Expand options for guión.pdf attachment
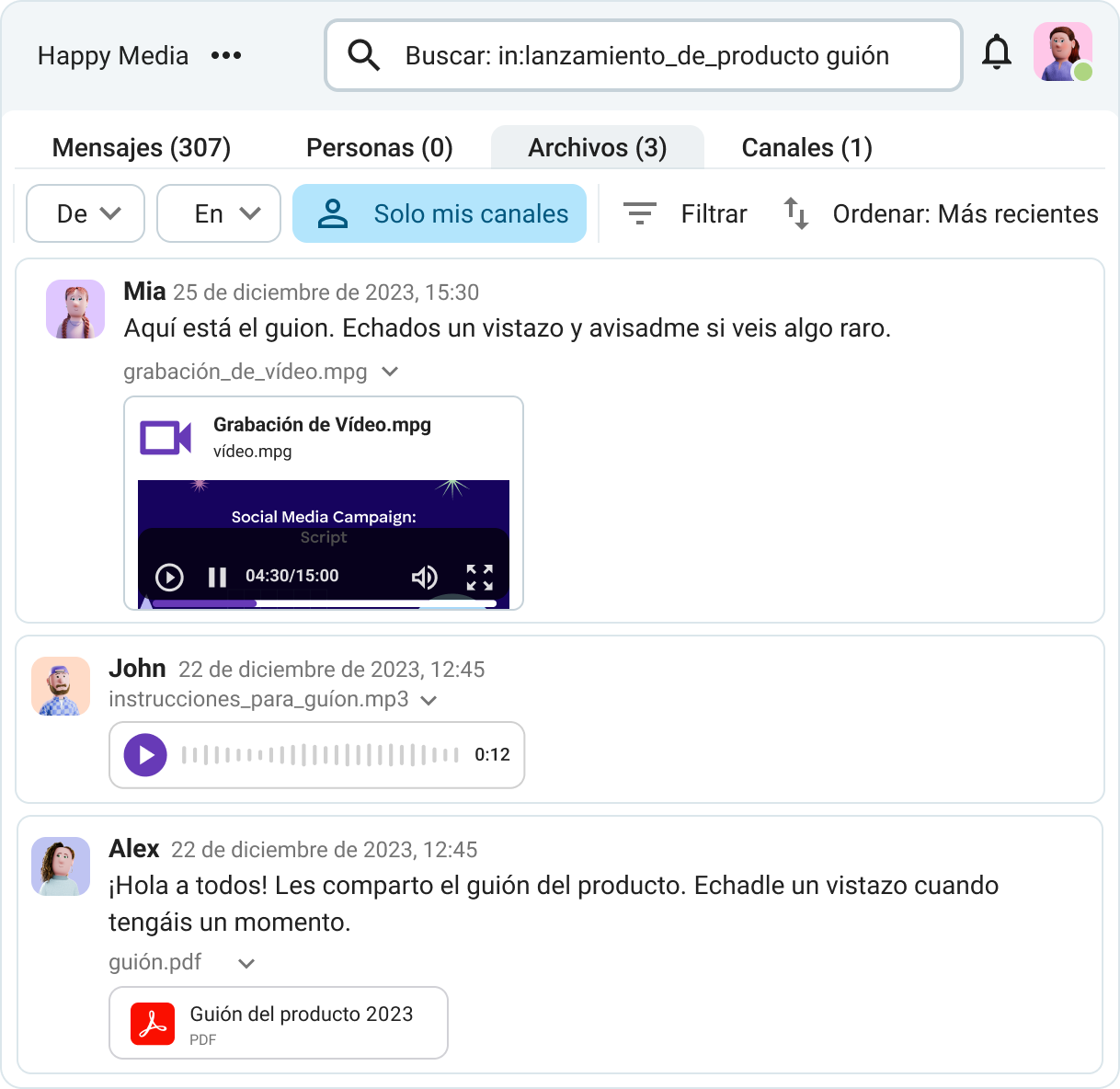The width and height of the screenshot is (1120, 1089). point(246,963)
